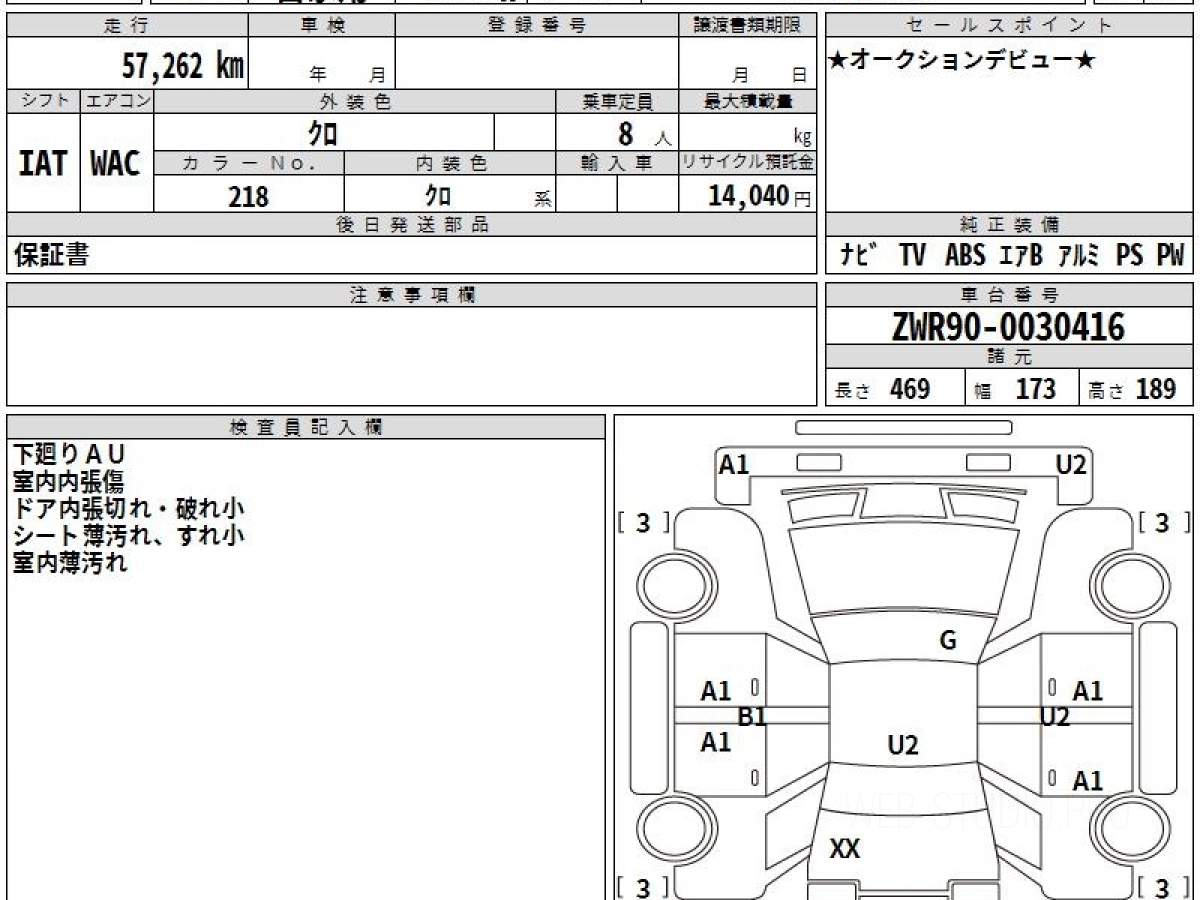Click the 乗車定員 header cell
Image resolution: width=1200 pixels, height=900 pixels.
pyautogui.click(x=617, y=101)
